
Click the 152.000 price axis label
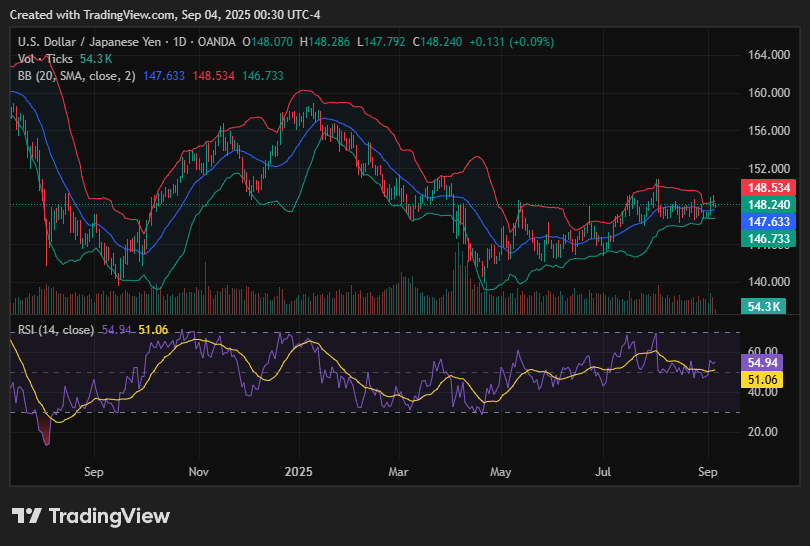click(769, 168)
